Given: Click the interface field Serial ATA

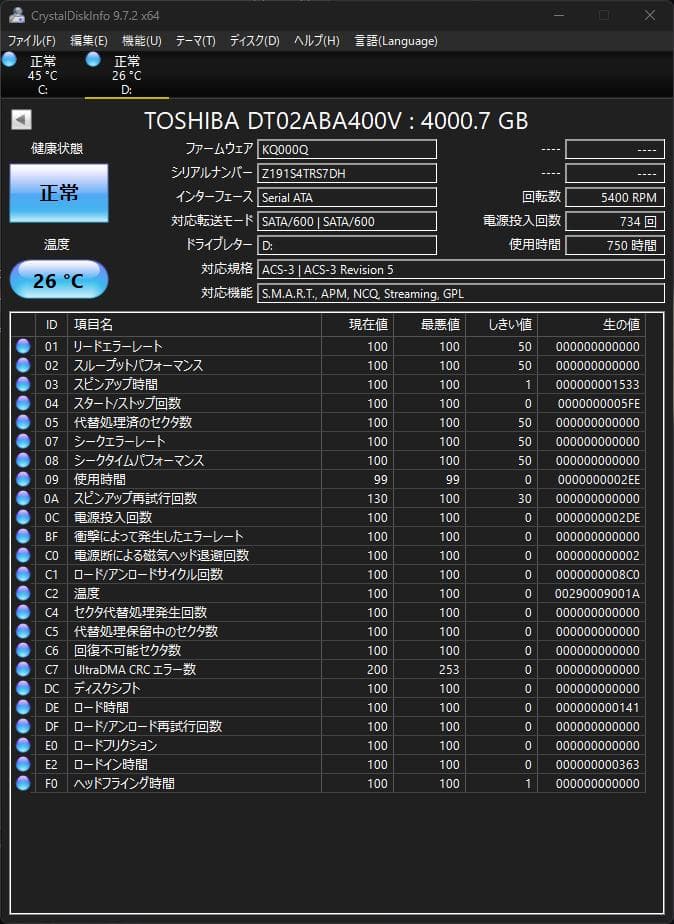Looking at the screenshot, I should 347,197.
